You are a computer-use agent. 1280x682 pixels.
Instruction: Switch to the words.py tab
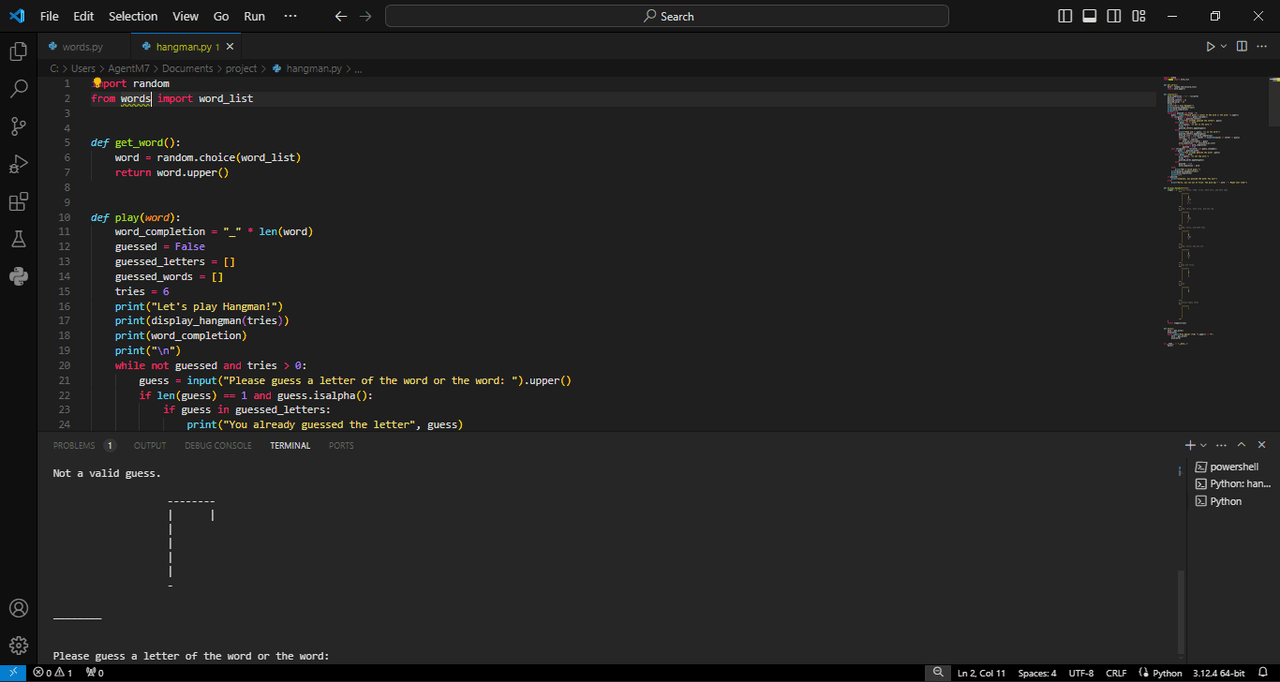click(82, 46)
